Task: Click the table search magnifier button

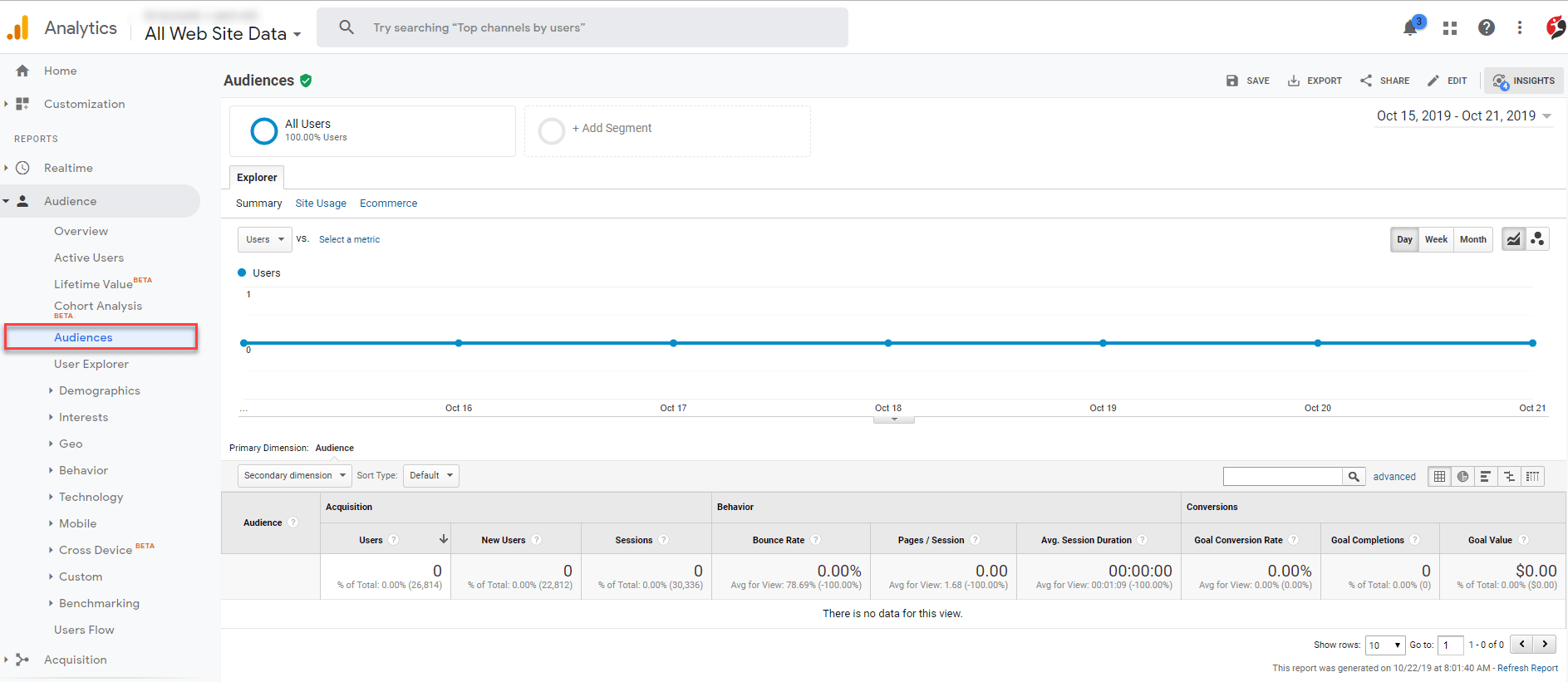Action: 1354,477
